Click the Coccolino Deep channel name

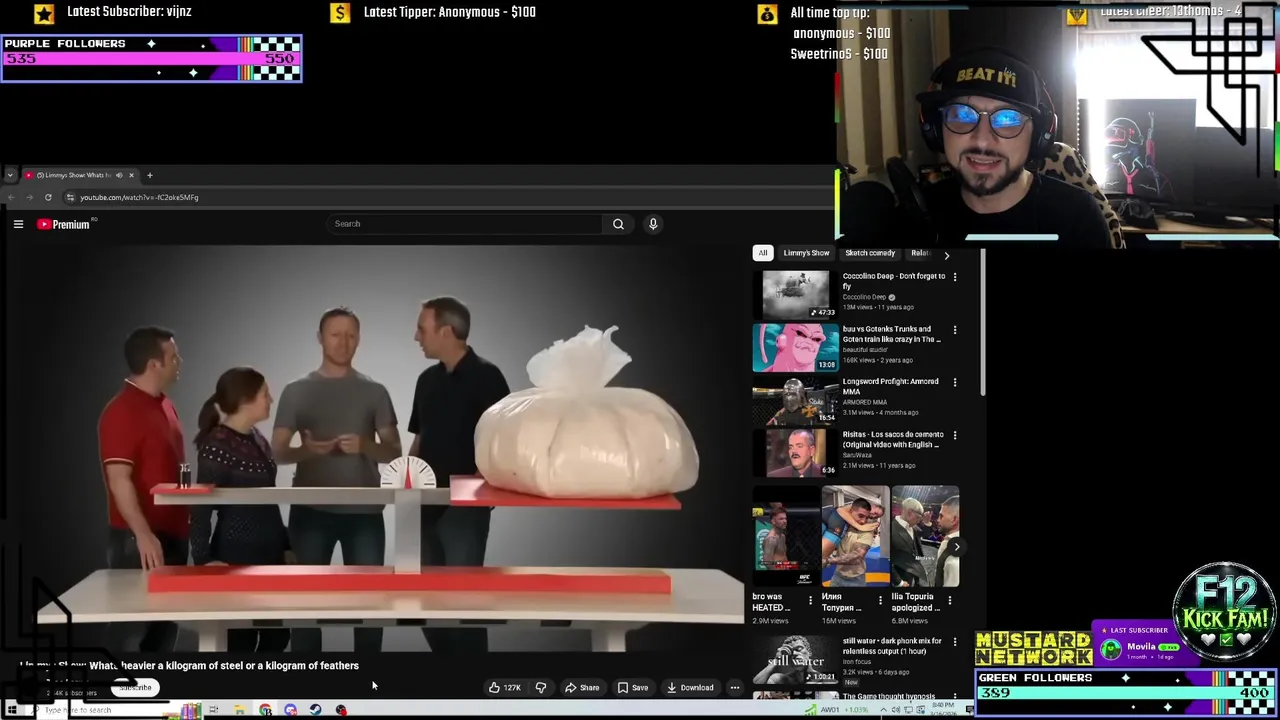866,297
